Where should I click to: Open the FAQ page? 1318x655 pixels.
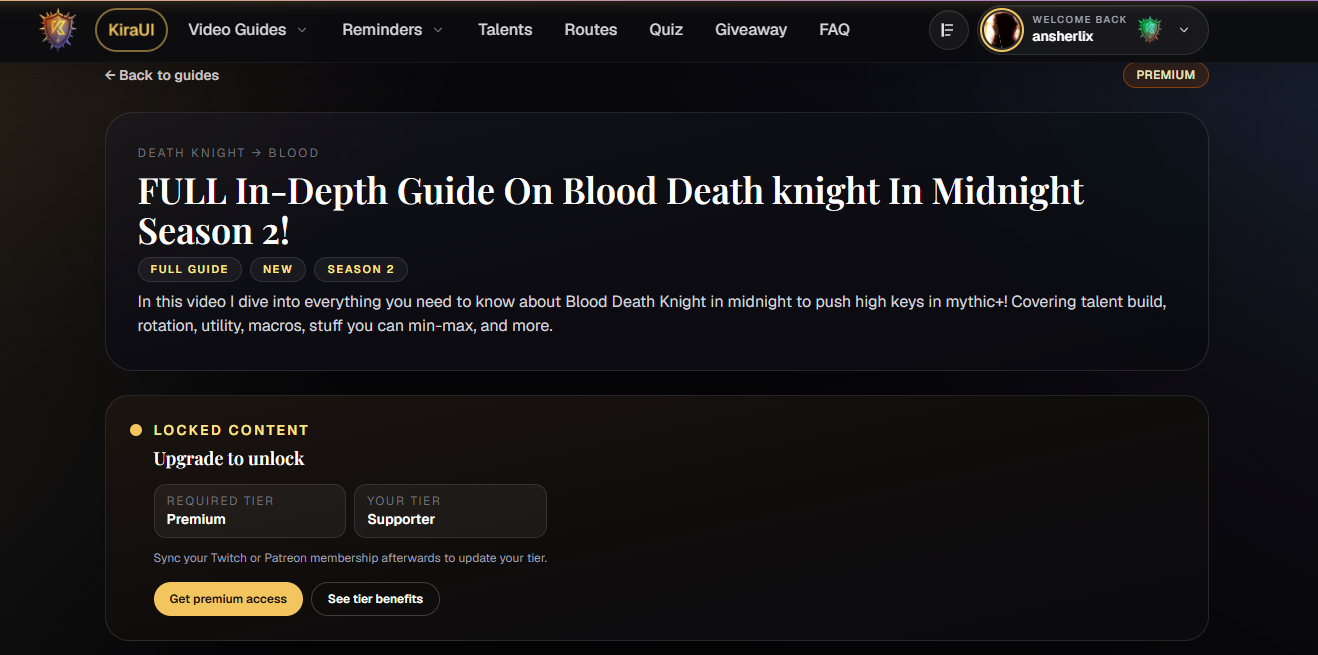(834, 30)
